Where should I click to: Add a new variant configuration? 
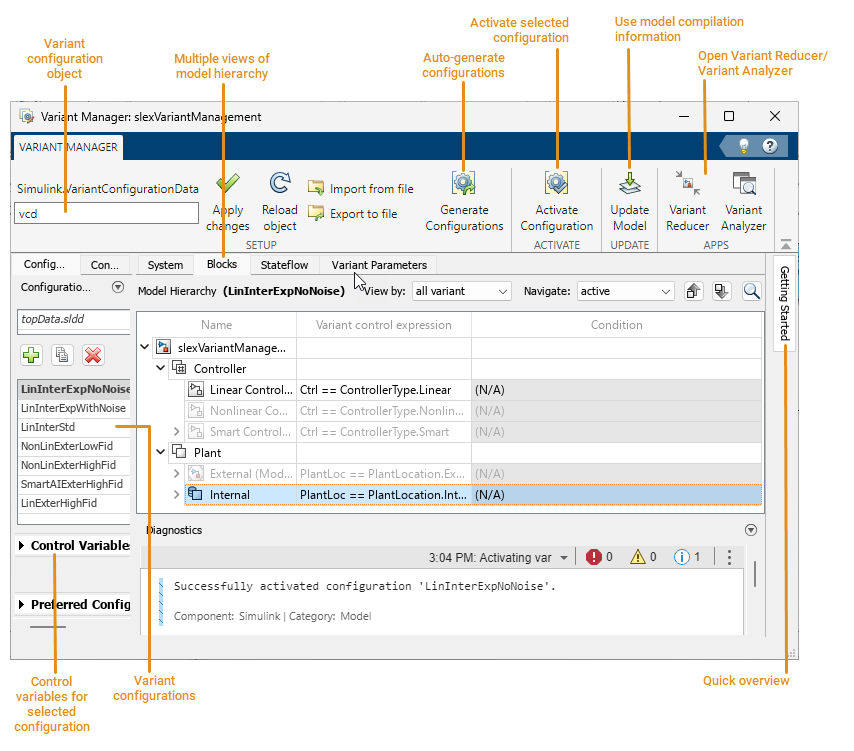(31, 355)
